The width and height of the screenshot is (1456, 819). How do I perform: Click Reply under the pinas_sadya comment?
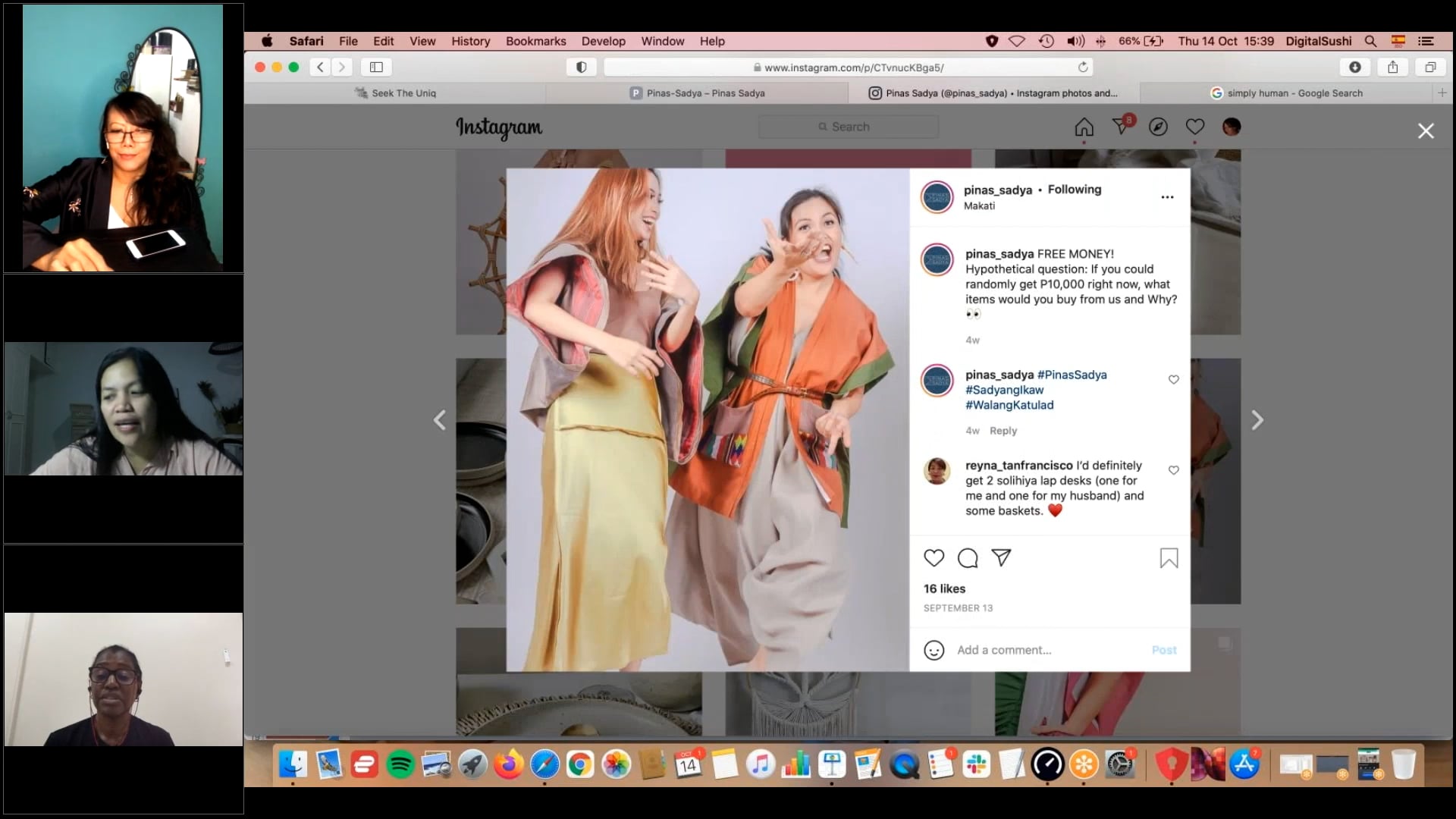[x=1003, y=431]
